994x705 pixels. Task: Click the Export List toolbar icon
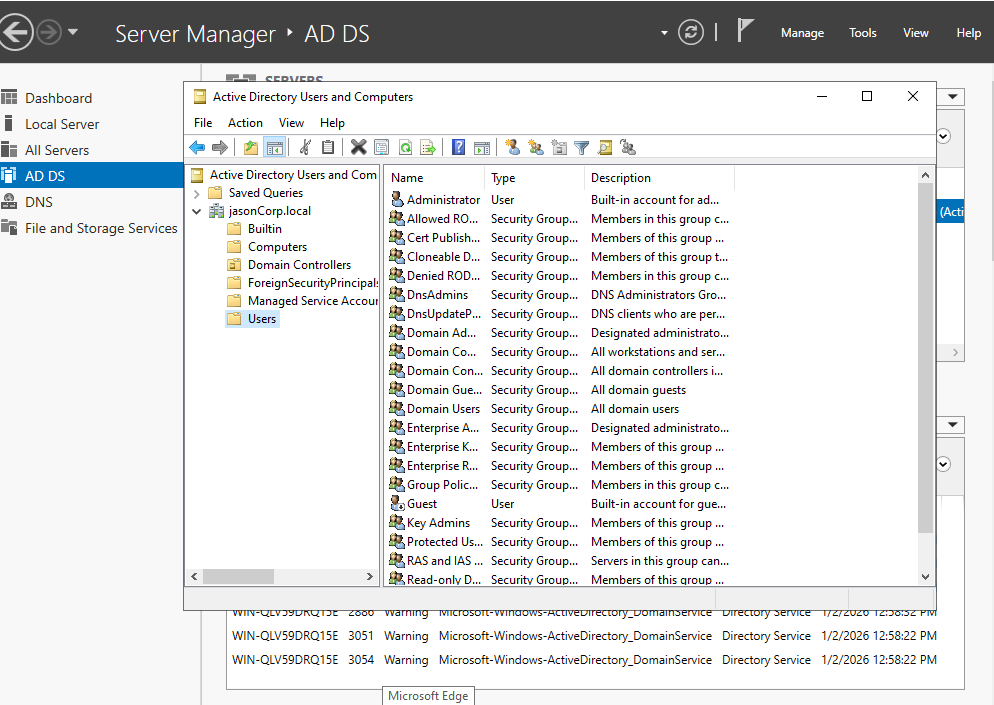428,147
